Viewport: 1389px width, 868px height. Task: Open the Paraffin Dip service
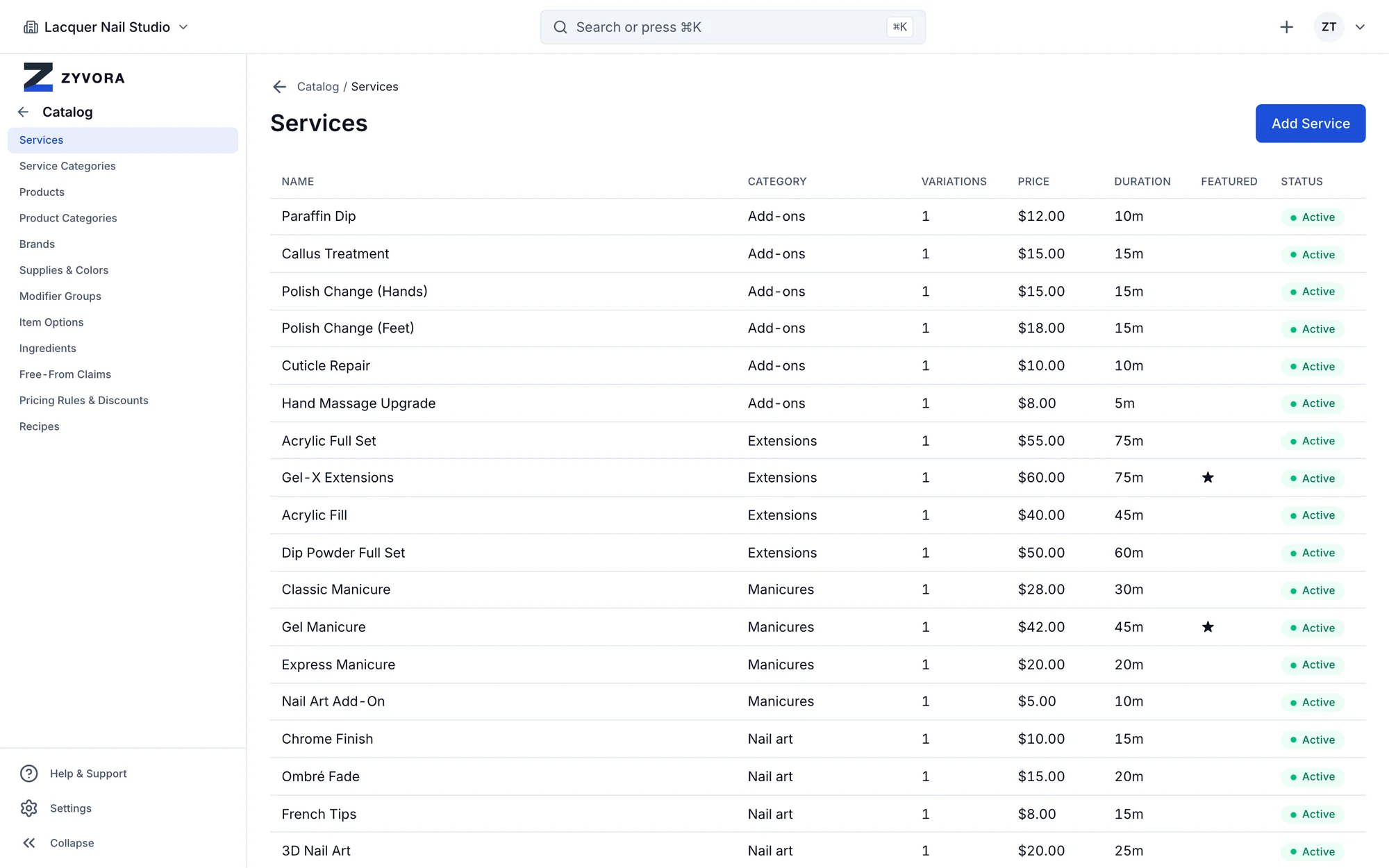[319, 217]
